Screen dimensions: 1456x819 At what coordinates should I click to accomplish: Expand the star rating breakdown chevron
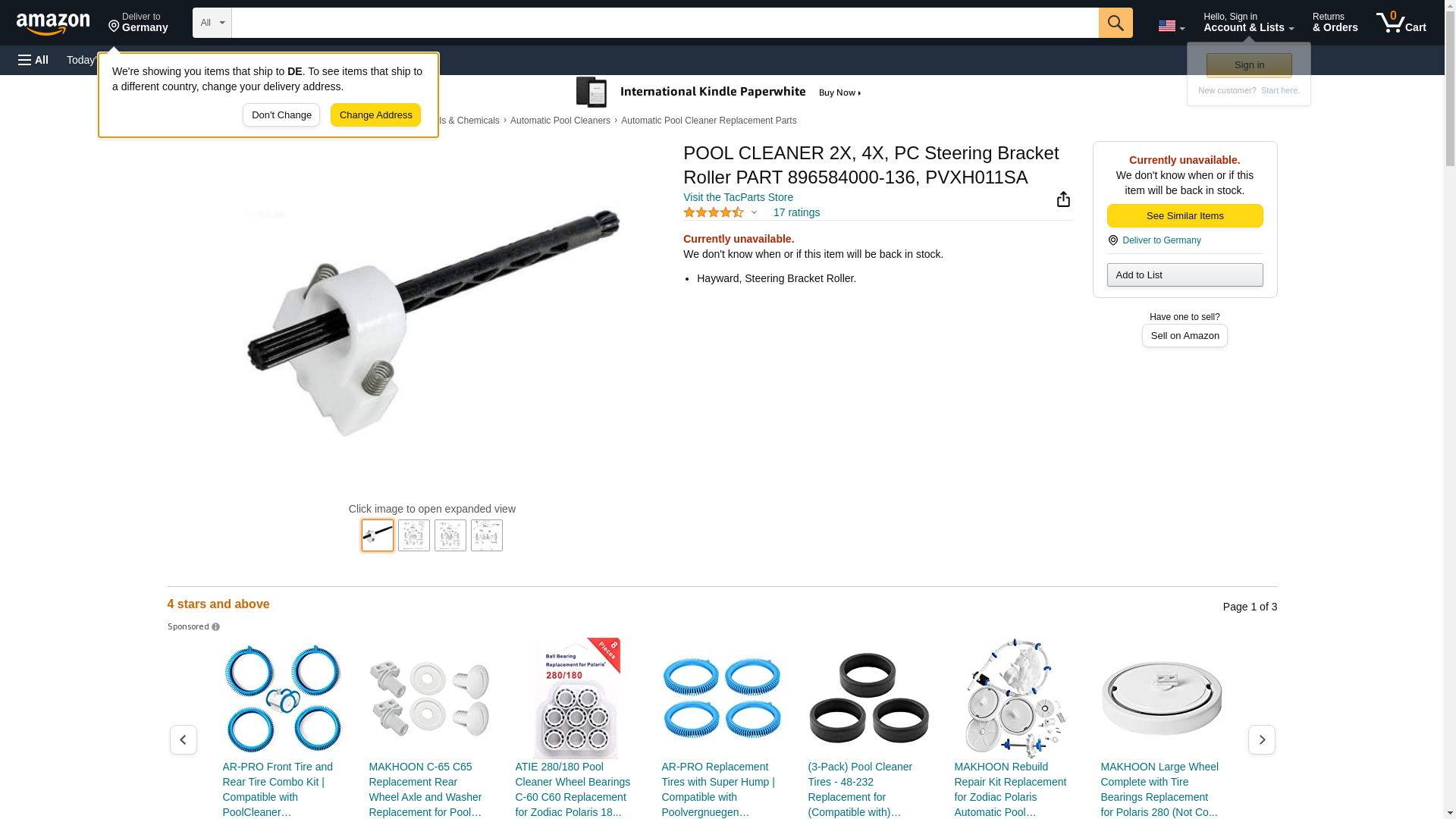tap(754, 213)
